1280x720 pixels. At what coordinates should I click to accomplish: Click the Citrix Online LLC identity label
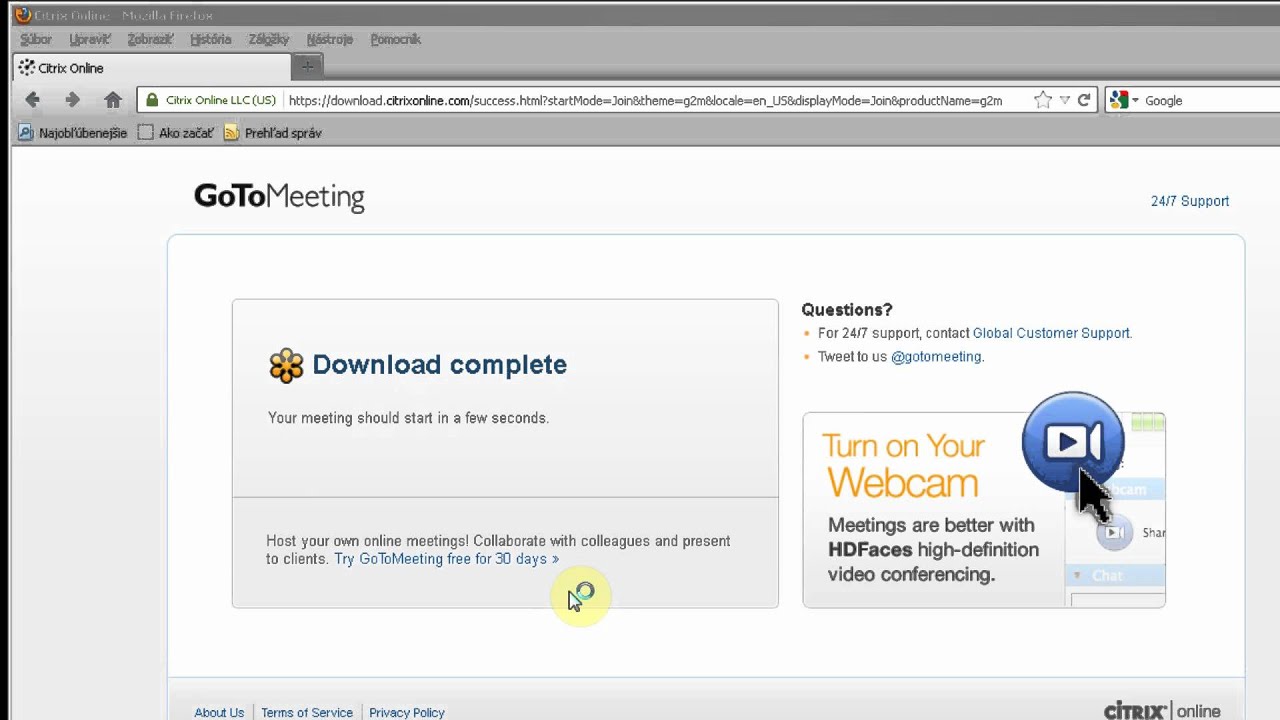220,100
